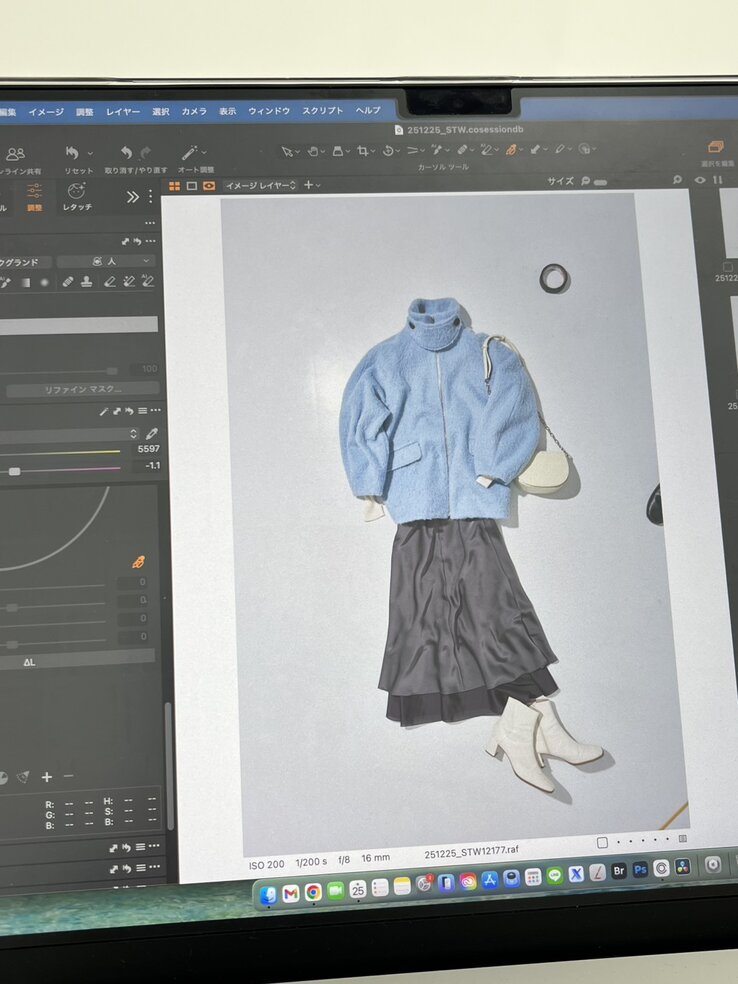Click the 選択を編集 icon

click(716, 147)
